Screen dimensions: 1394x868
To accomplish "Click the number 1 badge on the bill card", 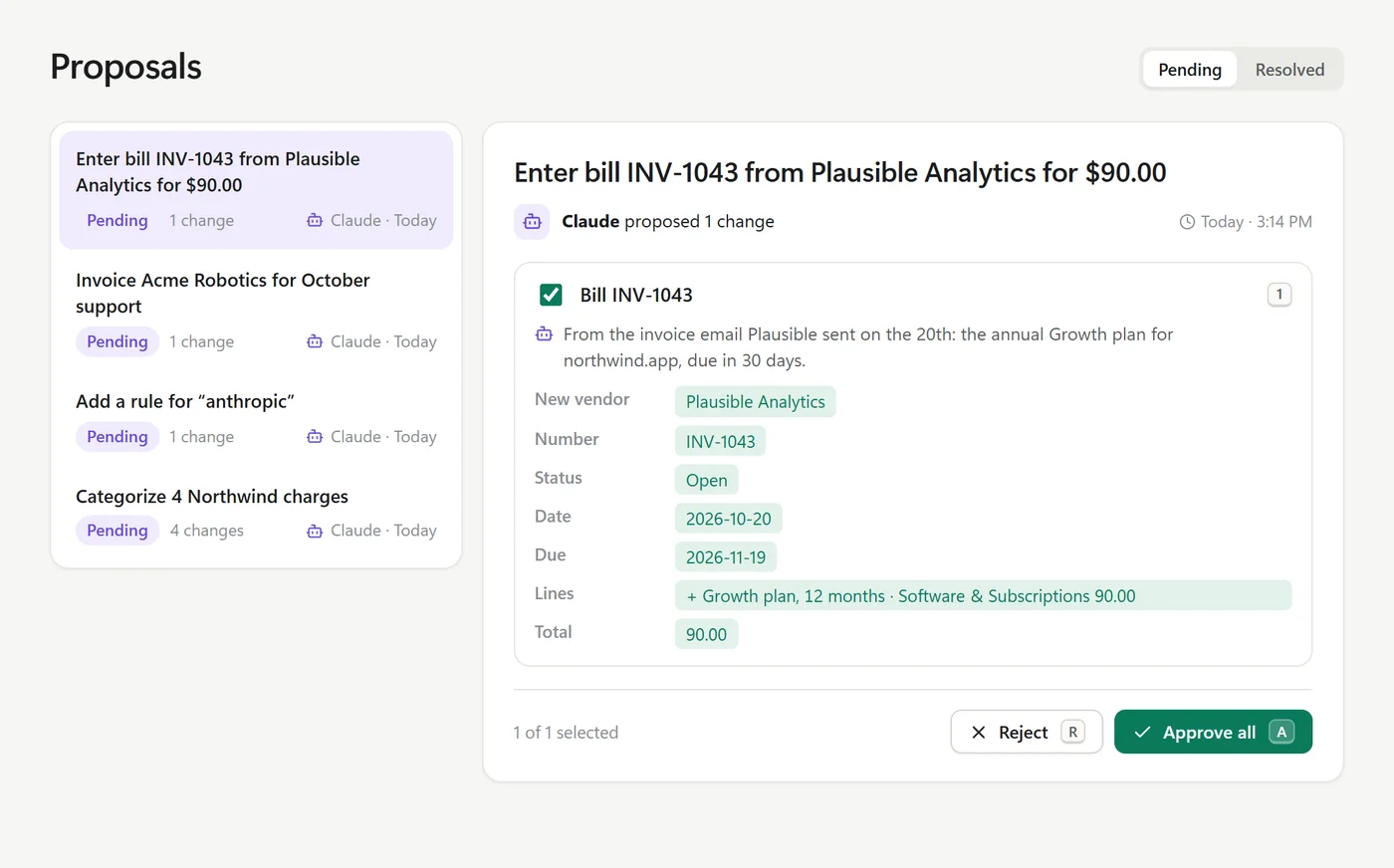I will (1279, 295).
